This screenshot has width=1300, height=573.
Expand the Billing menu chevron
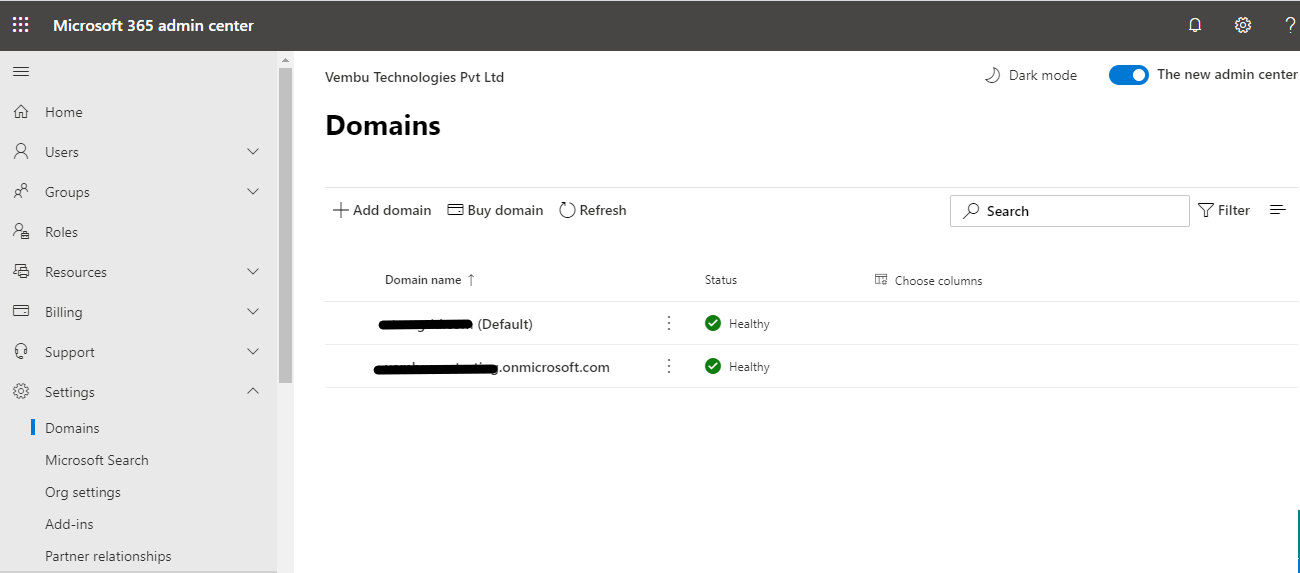[253, 311]
